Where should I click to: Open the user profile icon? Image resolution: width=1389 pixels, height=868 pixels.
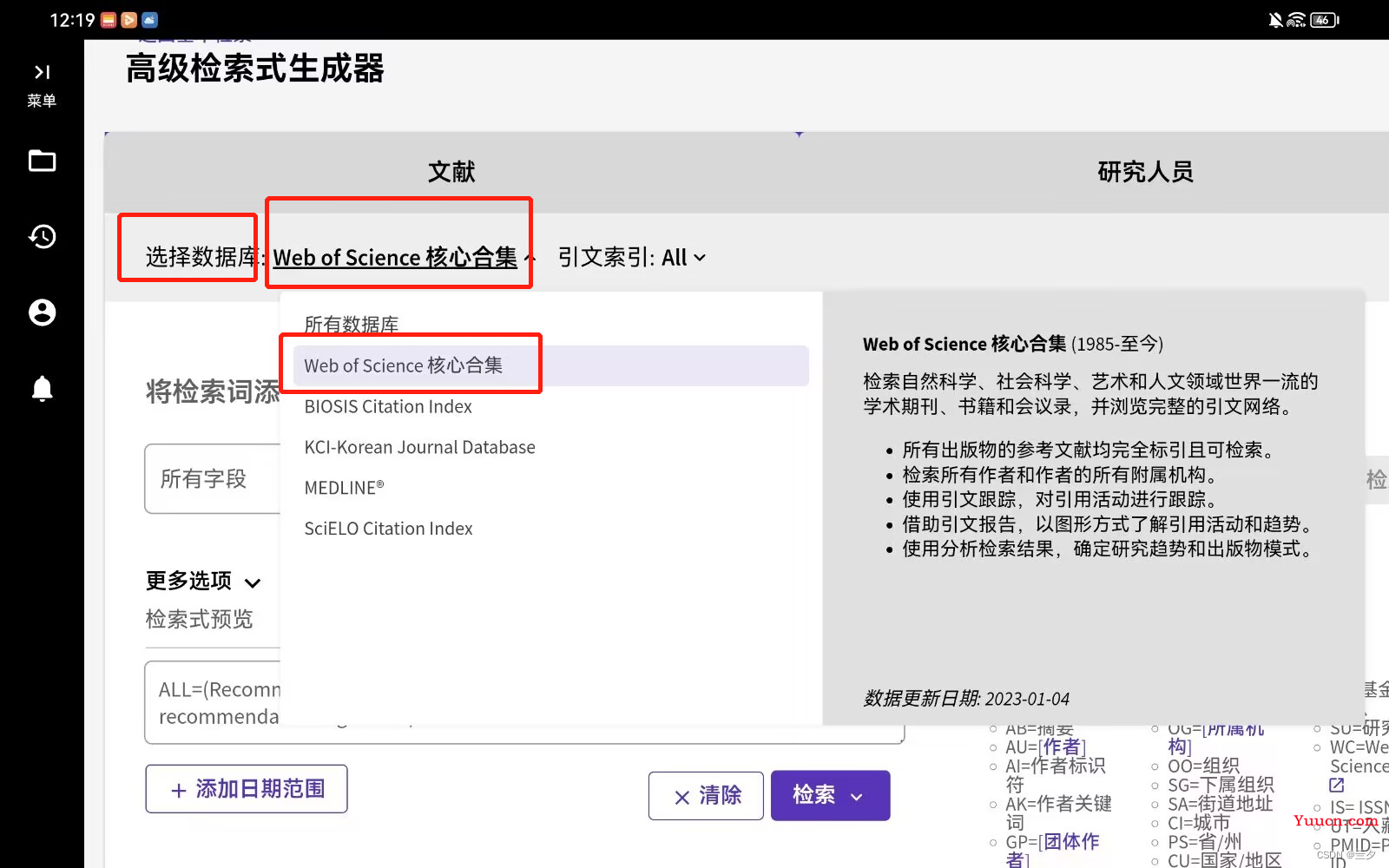point(42,312)
